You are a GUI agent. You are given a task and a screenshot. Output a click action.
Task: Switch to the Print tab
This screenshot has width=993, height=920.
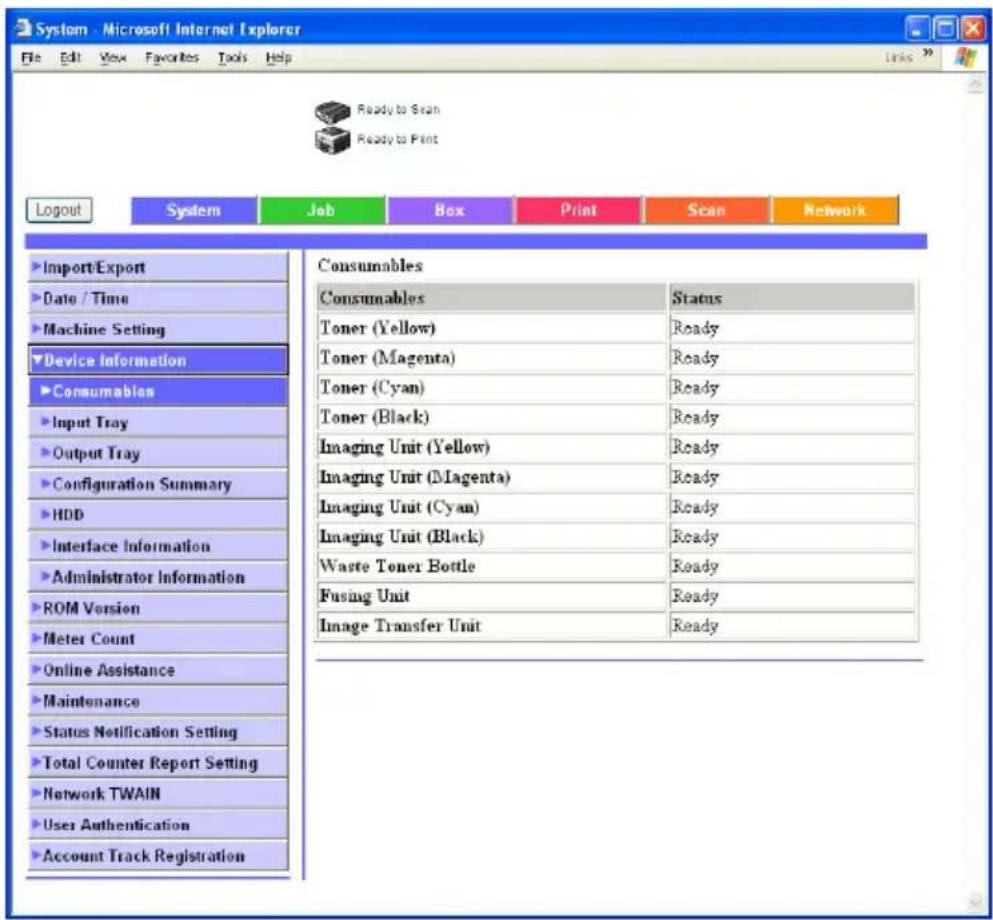point(578,210)
